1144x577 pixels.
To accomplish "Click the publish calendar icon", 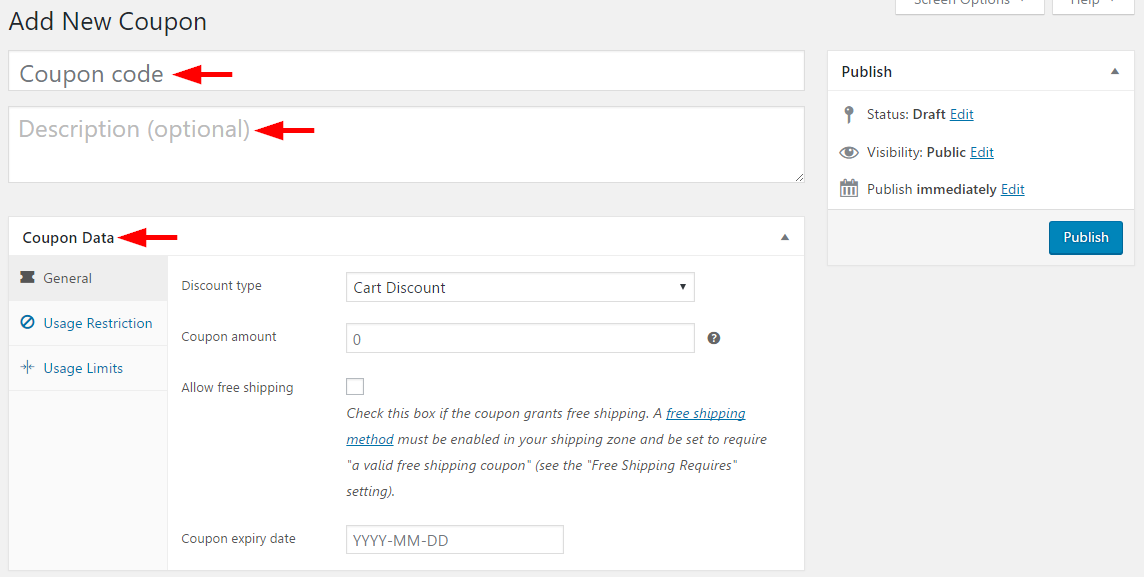I will coord(849,188).
